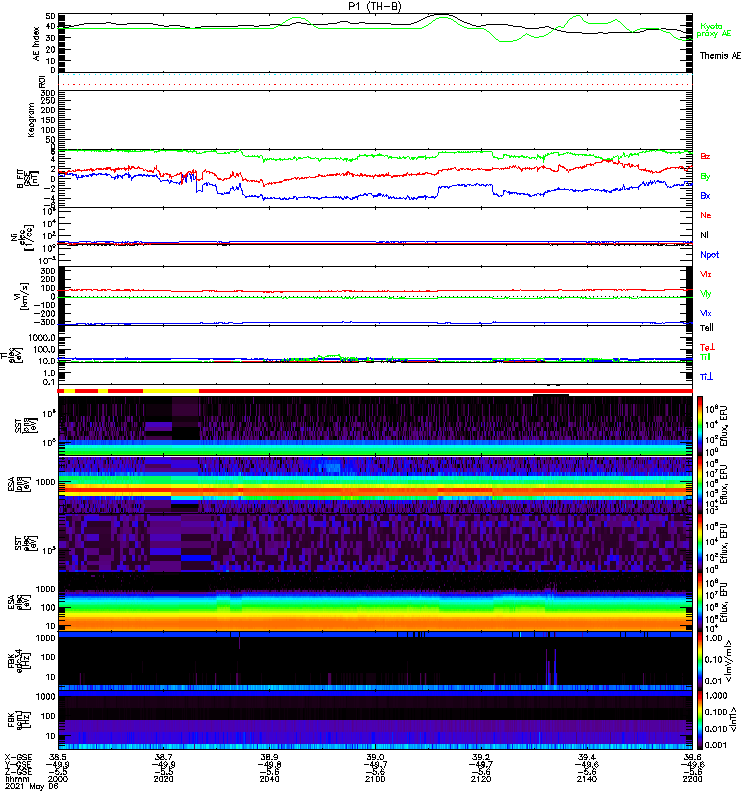Image resolution: width=750 pixels, height=800 pixels.
Task: Select the green 'By' legend label
Action: coord(705,177)
